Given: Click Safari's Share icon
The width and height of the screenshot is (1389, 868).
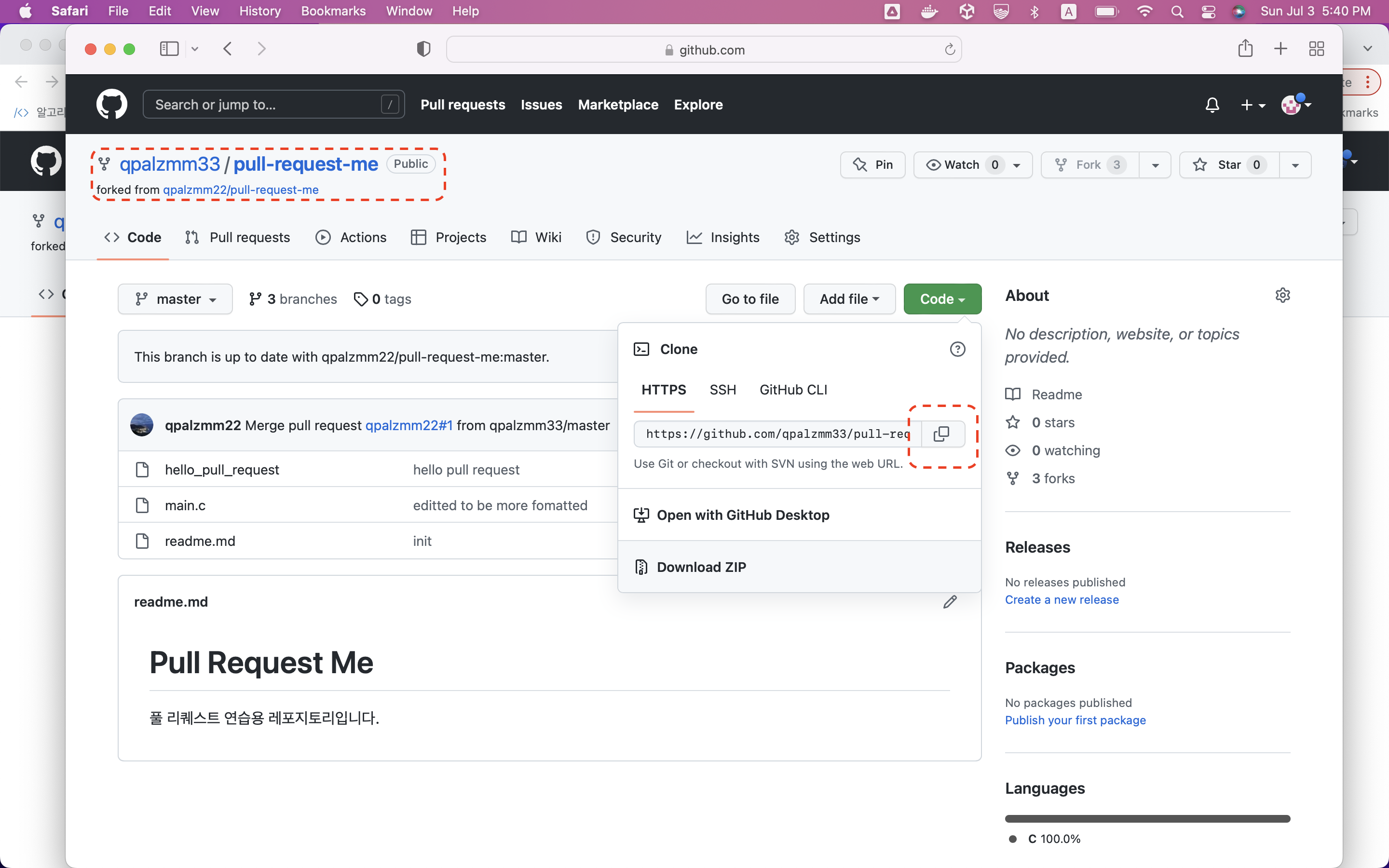Looking at the screenshot, I should point(1245,49).
